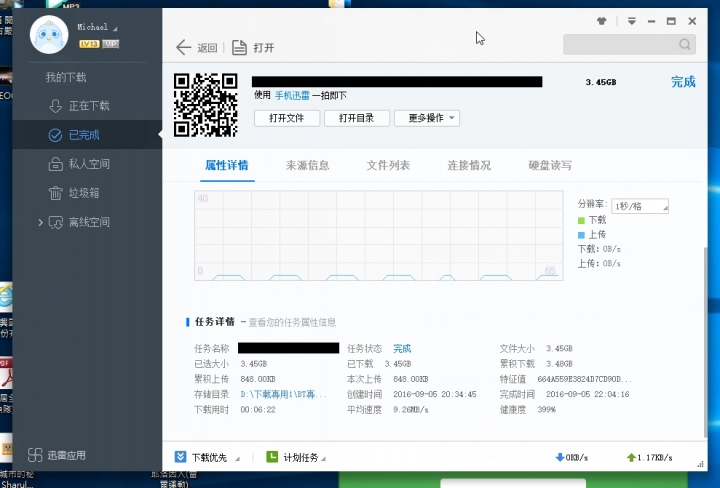Click the back arrow 返回 icon
This screenshot has width=720, height=488.
[x=184, y=47]
